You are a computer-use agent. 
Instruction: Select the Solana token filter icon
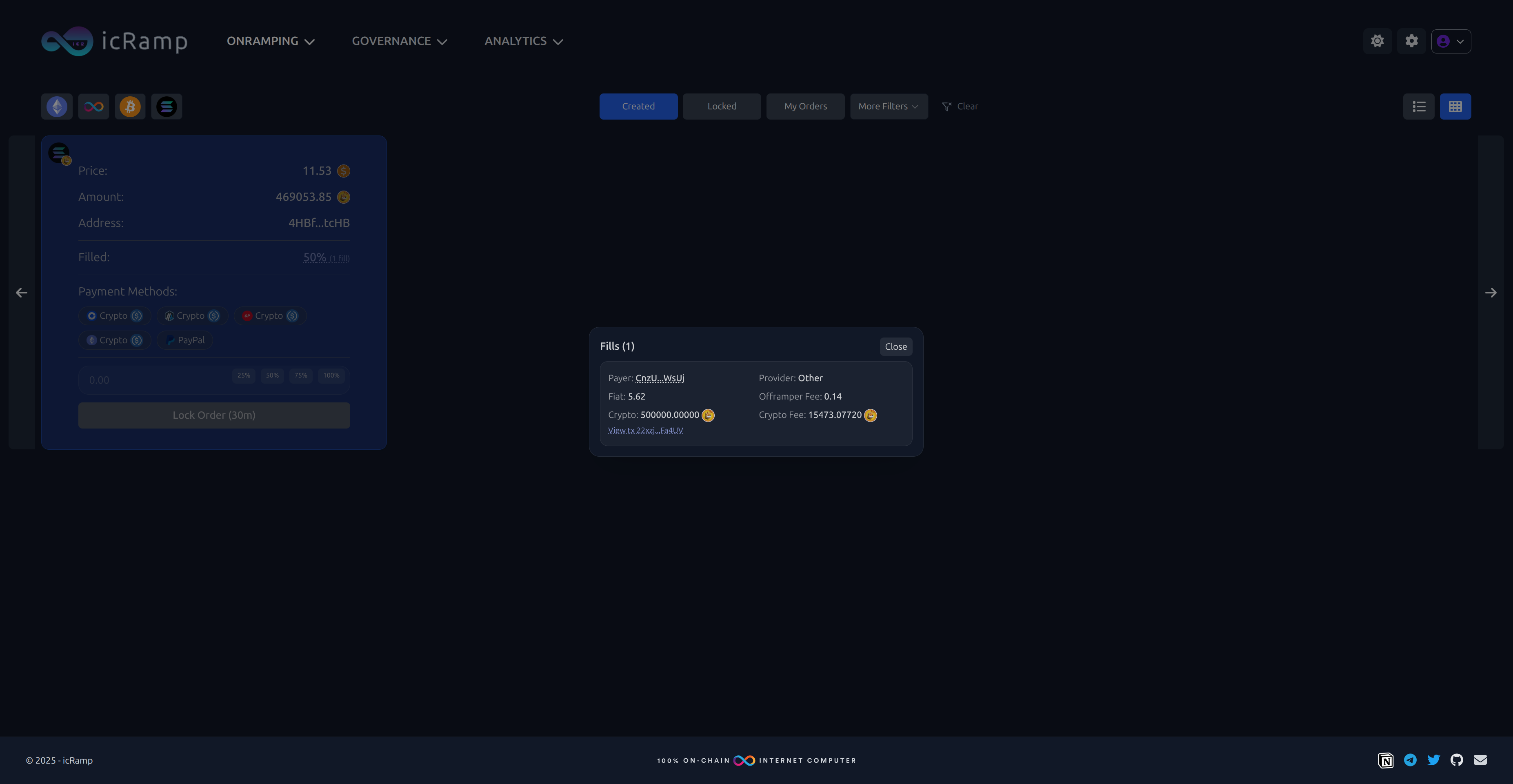167,106
